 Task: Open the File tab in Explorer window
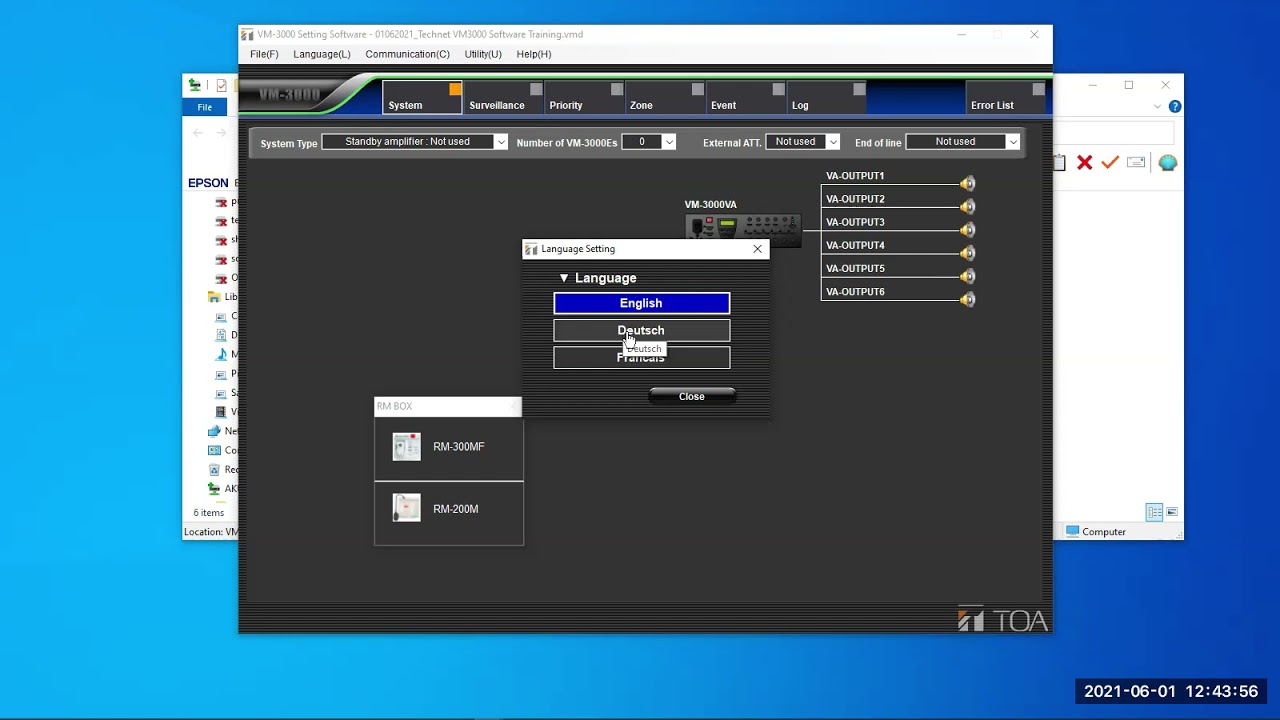tap(204, 107)
